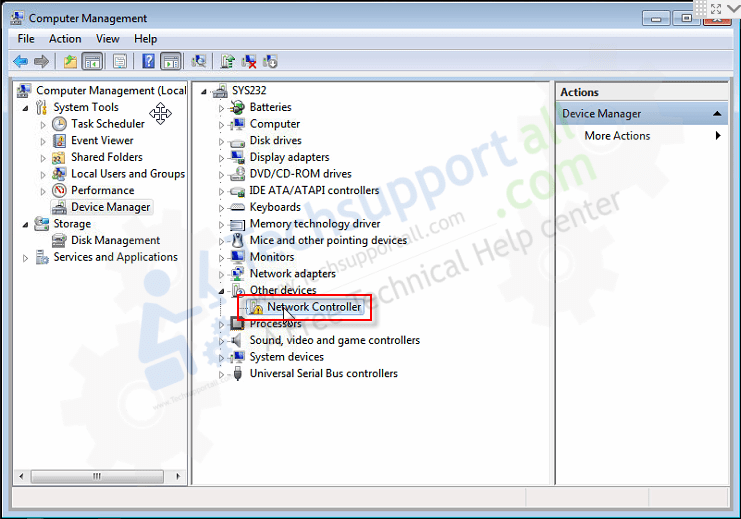Click the Sound, video and game controllers speaker icon

point(237,340)
